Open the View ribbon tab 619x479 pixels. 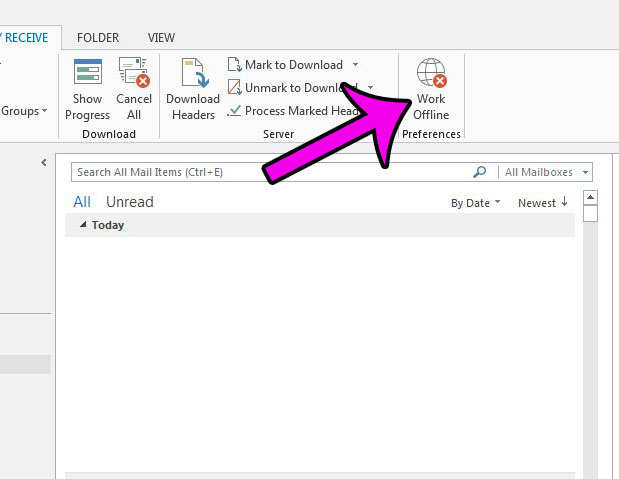coord(161,38)
